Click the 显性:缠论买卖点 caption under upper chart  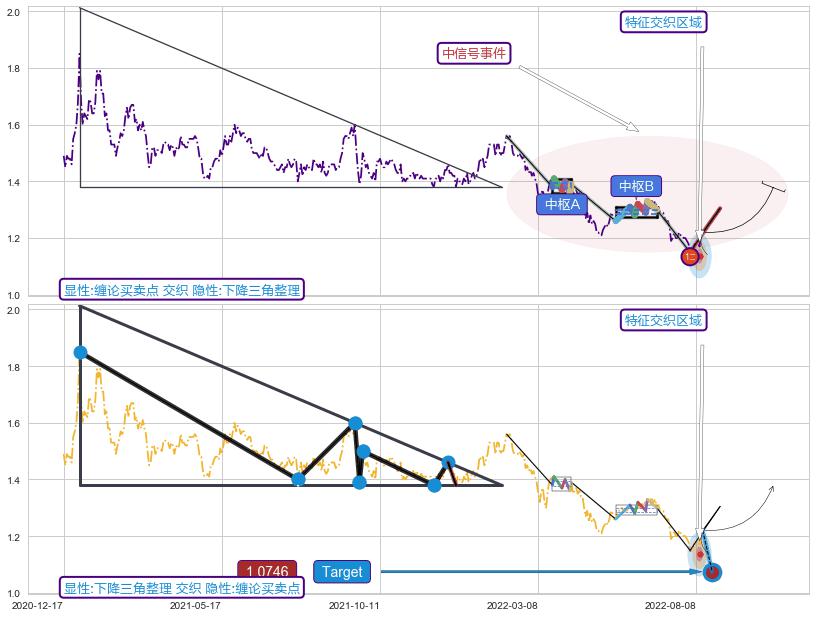click(x=182, y=290)
